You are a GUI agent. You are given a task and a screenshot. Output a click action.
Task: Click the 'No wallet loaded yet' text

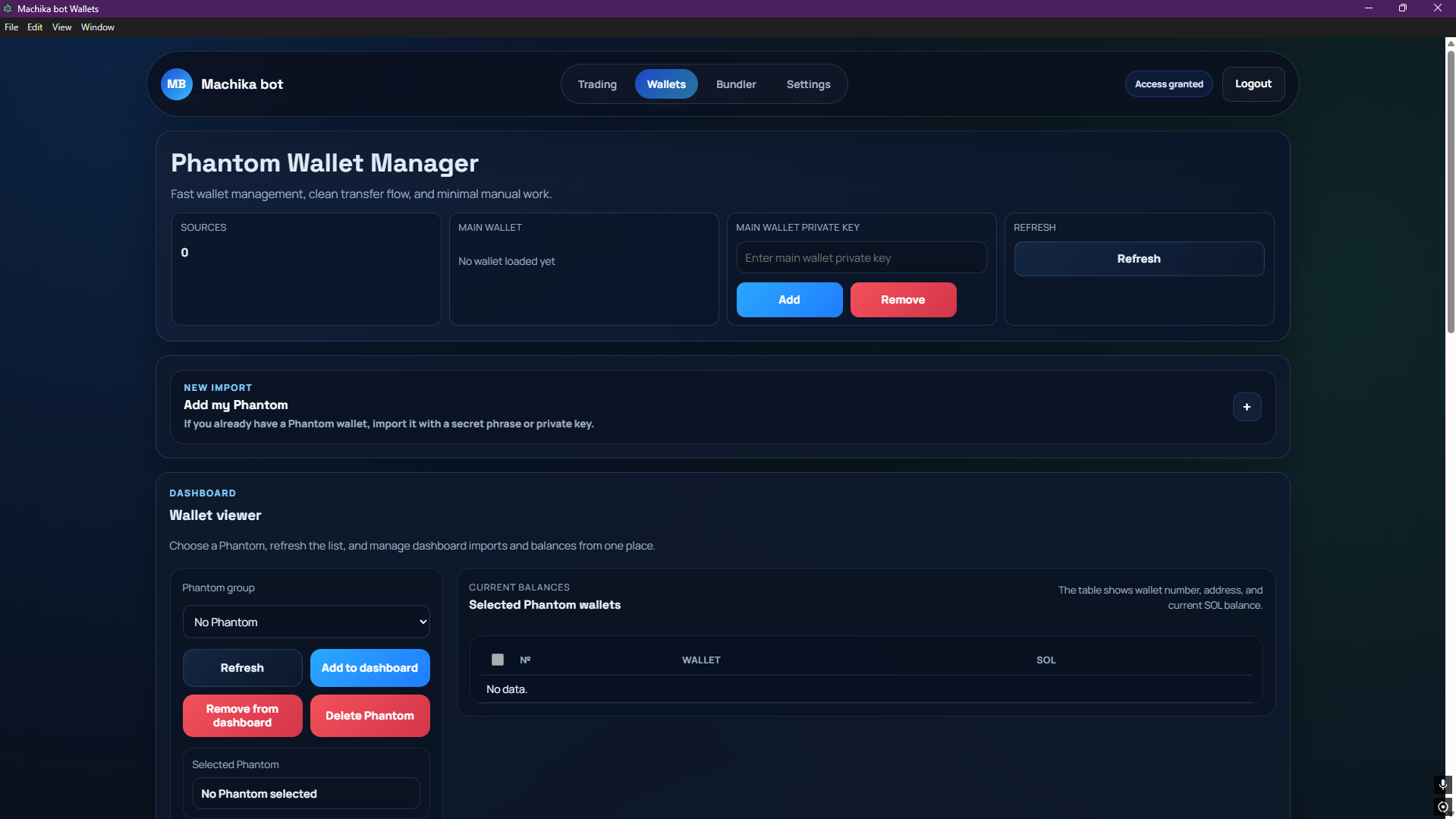tap(506, 261)
